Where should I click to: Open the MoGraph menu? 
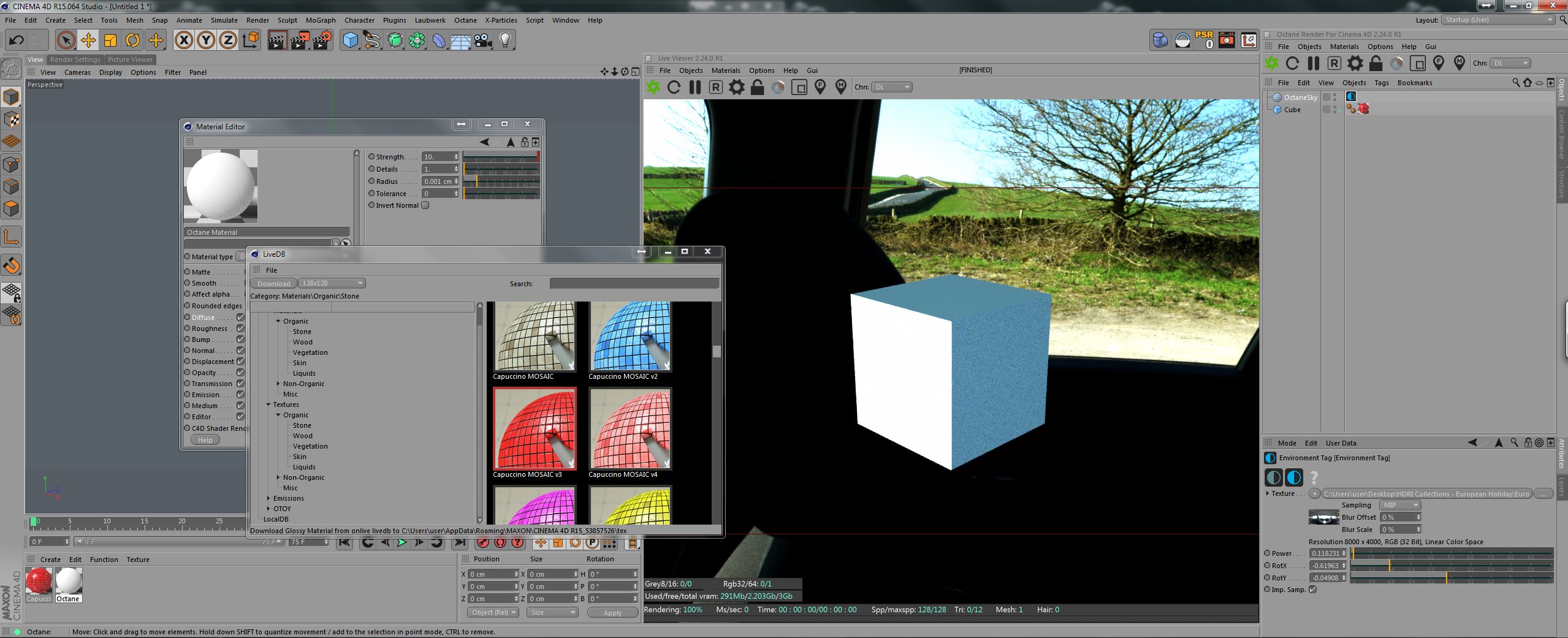pyautogui.click(x=321, y=20)
